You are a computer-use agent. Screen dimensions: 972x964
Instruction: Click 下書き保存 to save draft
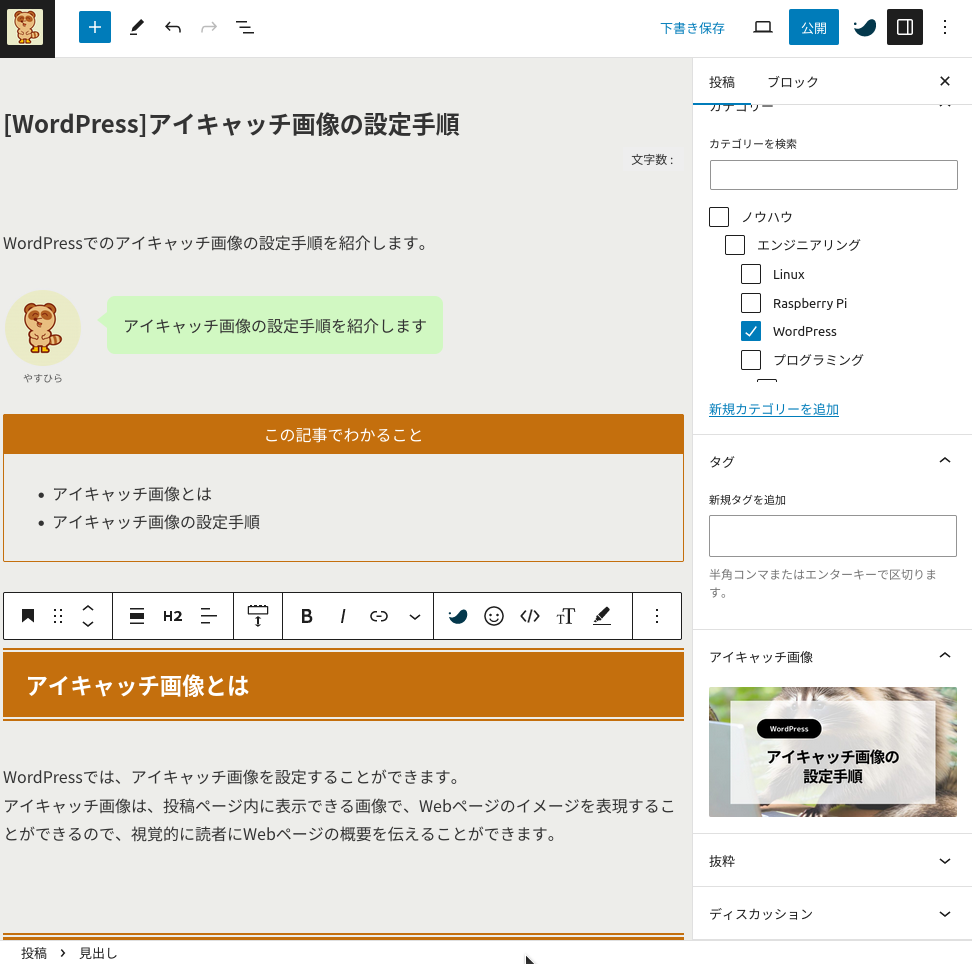click(692, 28)
